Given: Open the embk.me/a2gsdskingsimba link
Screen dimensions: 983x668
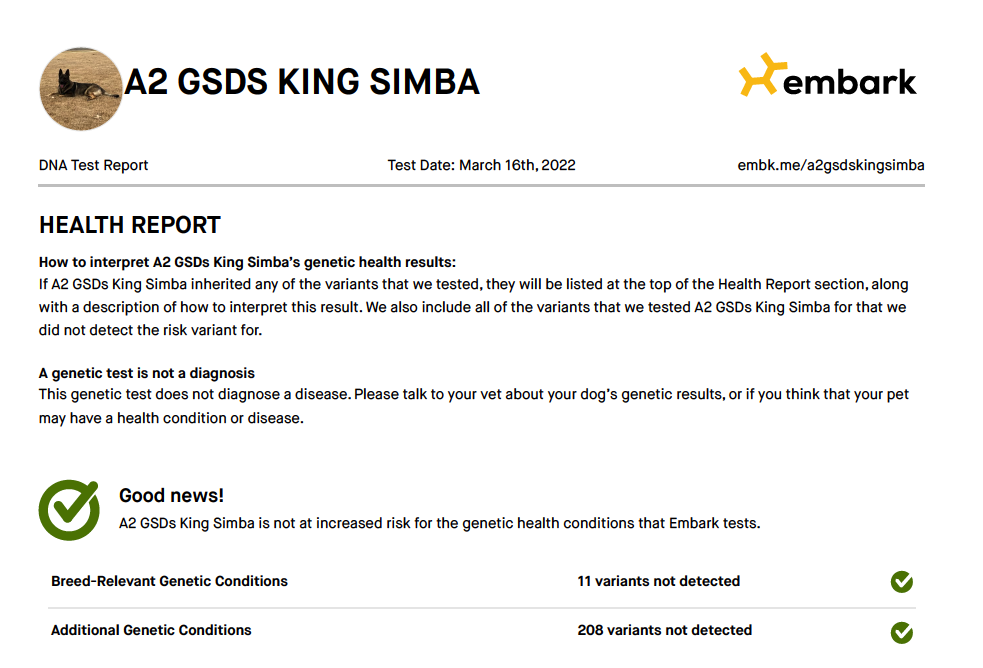Looking at the screenshot, I should tap(831, 165).
